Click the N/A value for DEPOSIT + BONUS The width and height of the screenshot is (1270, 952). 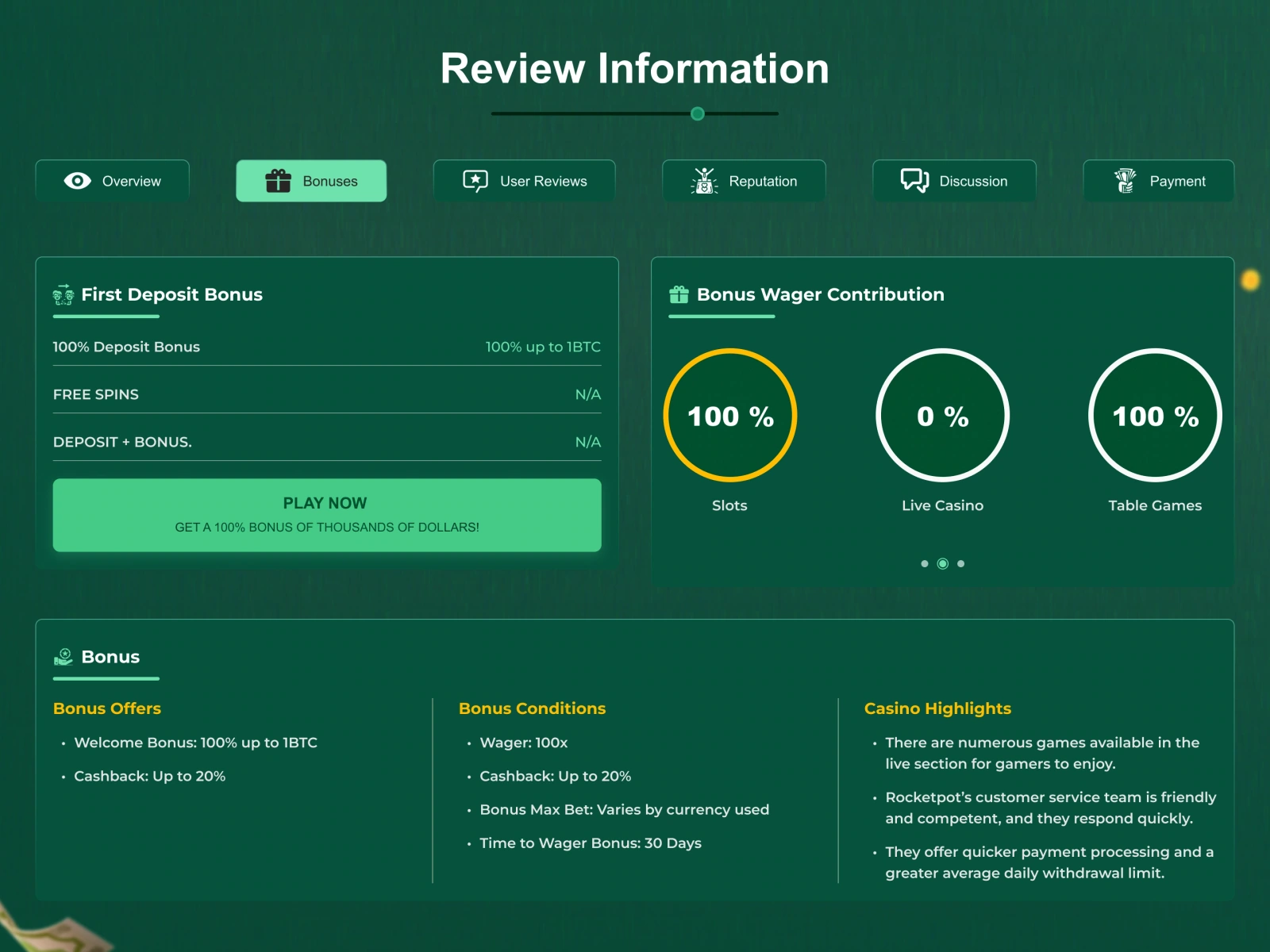coord(588,442)
